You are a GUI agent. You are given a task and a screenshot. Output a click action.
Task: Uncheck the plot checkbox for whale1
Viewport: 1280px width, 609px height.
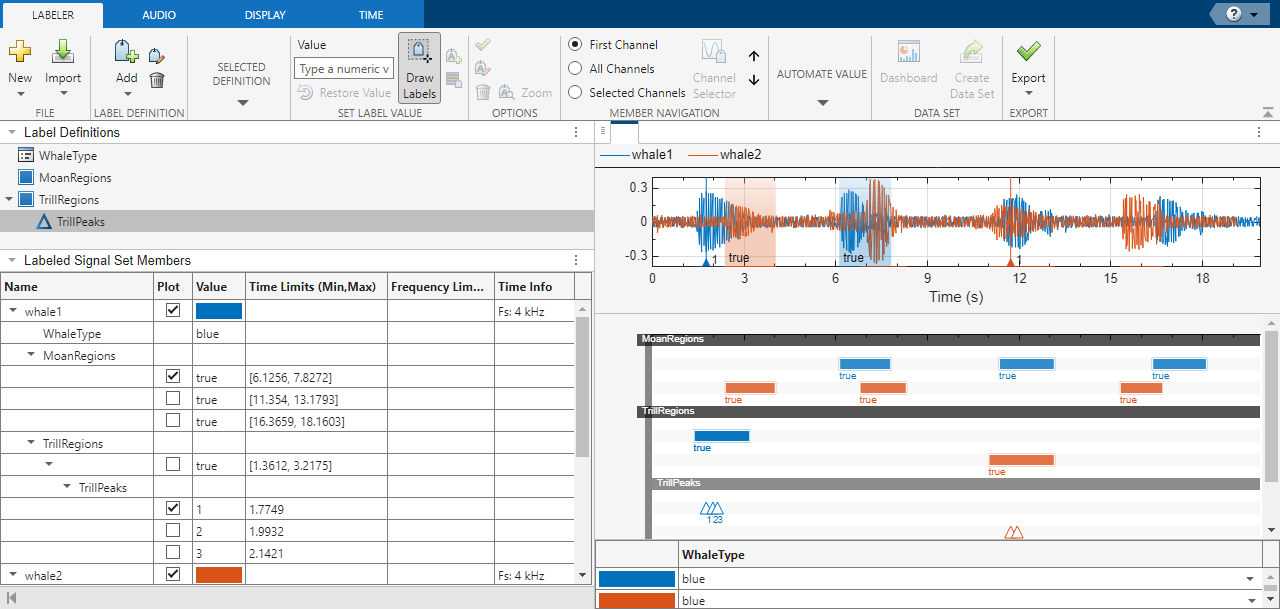(x=173, y=311)
